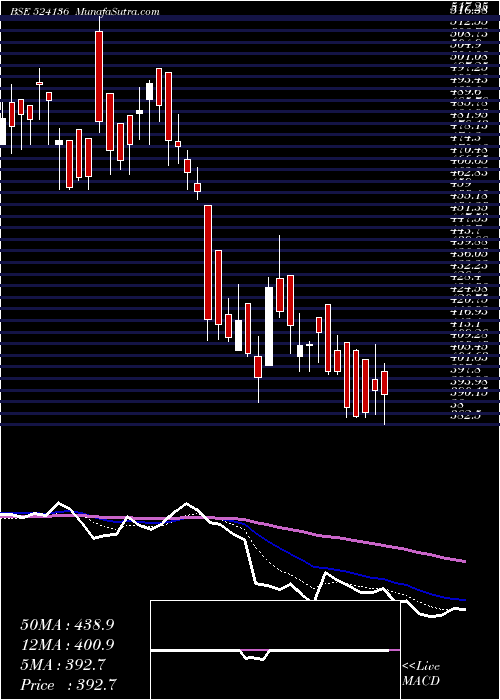Viewport: 500px width, 700px height.
Task: Click the 432.23 price axis label
Action: 470,265
